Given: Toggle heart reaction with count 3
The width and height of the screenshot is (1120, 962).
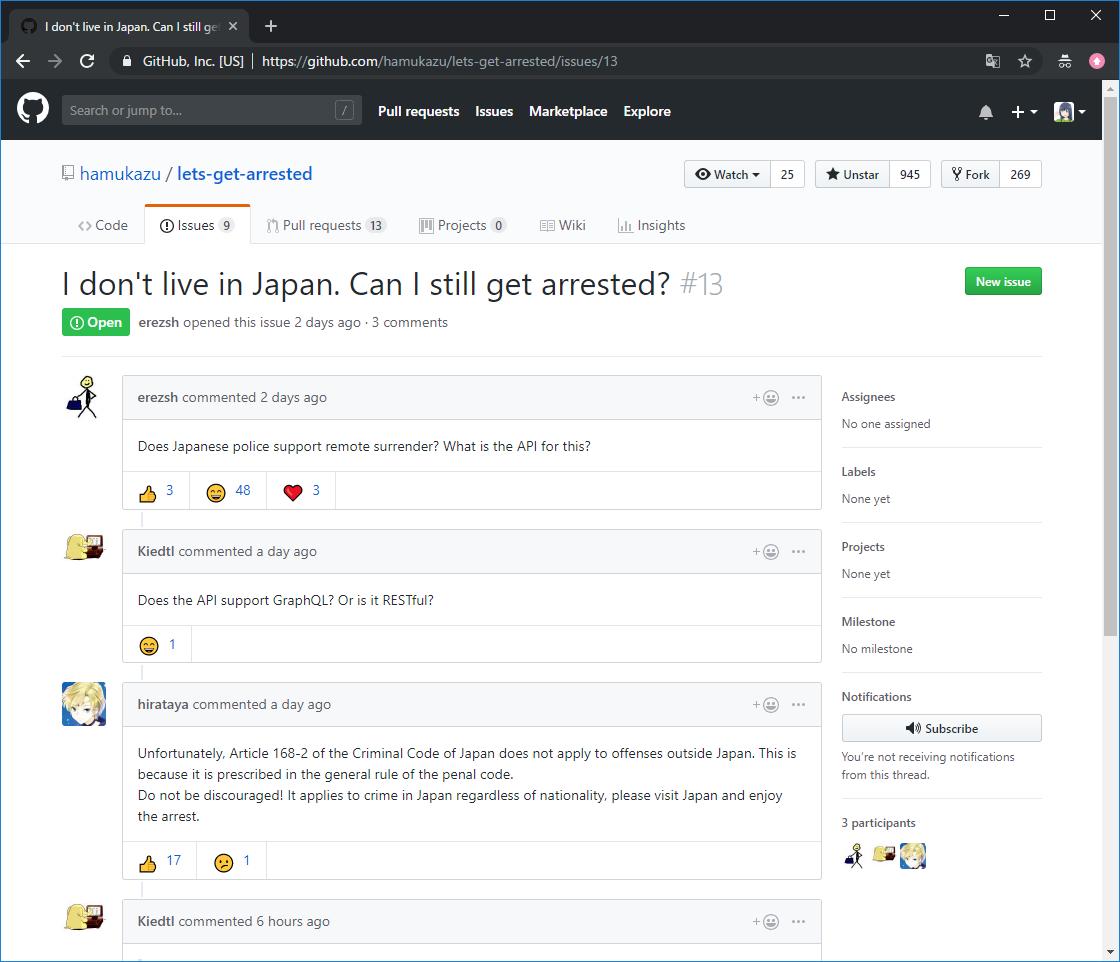Looking at the screenshot, I should pos(301,491).
